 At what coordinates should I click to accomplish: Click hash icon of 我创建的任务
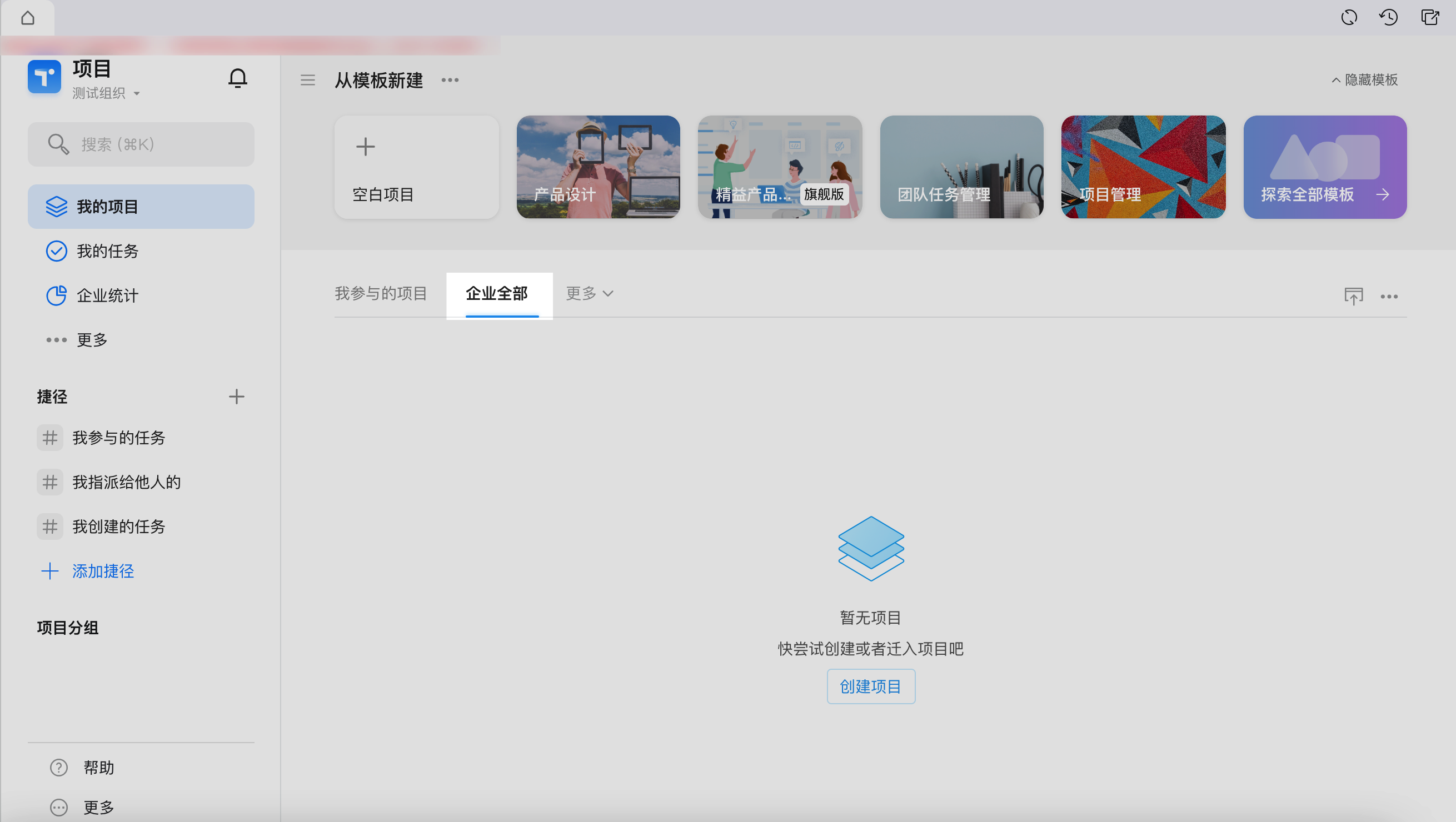pos(50,527)
